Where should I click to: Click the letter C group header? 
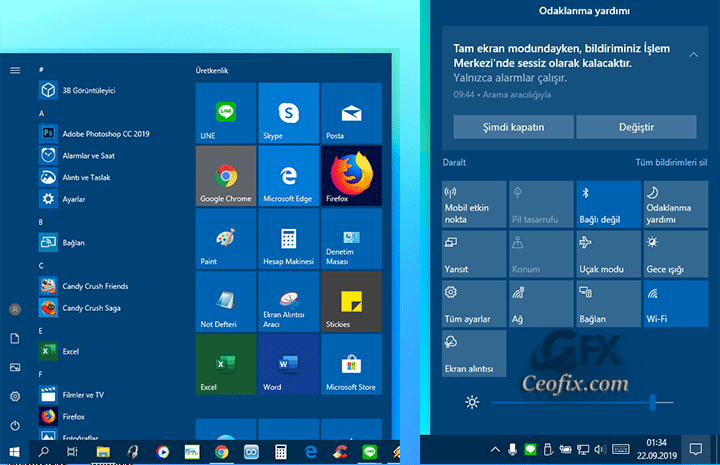pyautogui.click(x=41, y=265)
